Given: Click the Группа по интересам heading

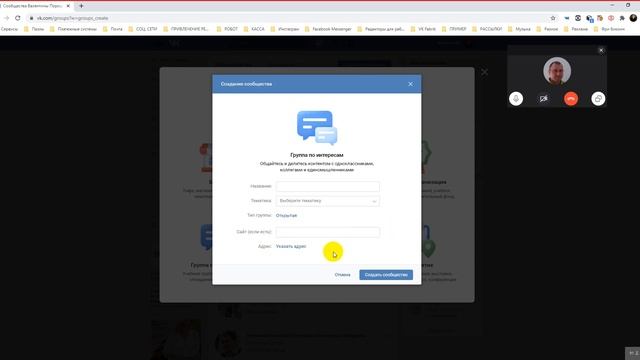Looking at the screenshot, I should coord(317,155).
